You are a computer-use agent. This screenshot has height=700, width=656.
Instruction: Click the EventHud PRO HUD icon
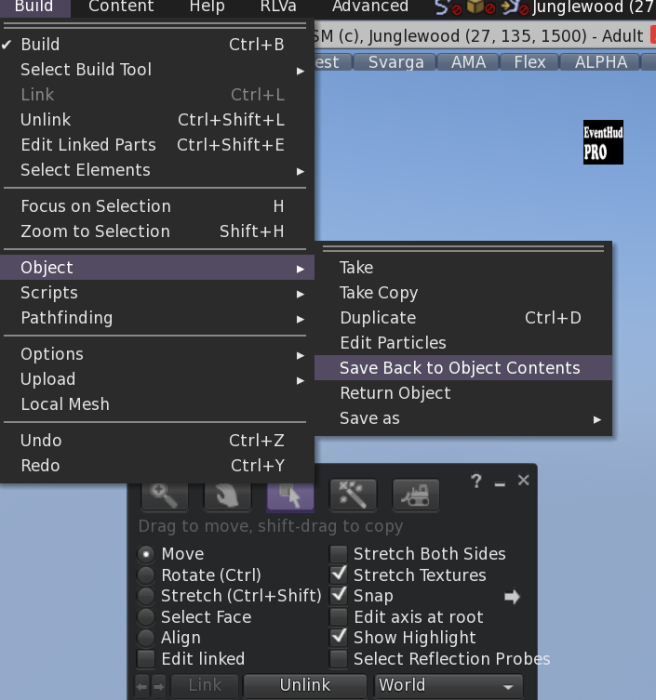(x=603, y=143)
